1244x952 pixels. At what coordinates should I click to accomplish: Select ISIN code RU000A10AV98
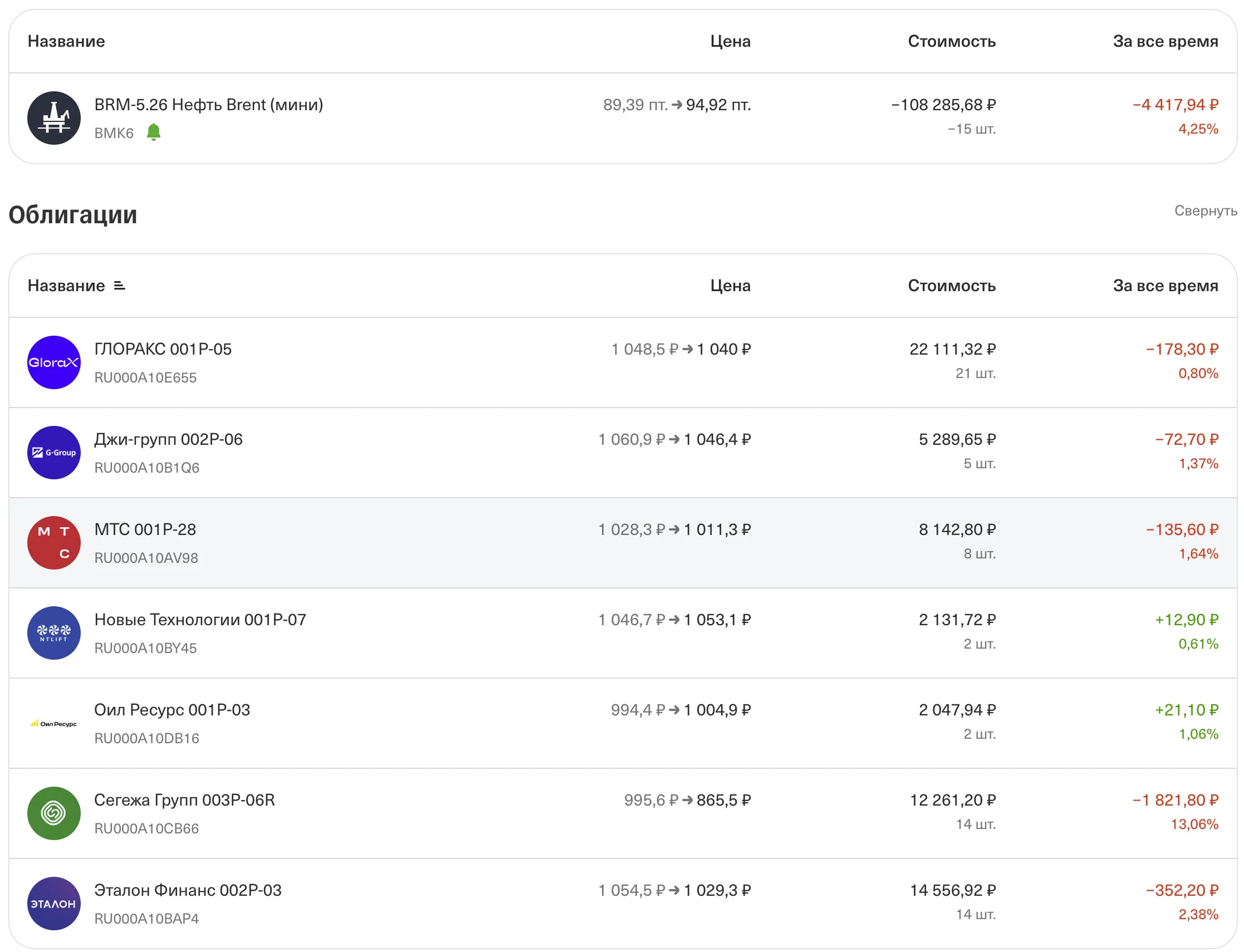(146, 558)
